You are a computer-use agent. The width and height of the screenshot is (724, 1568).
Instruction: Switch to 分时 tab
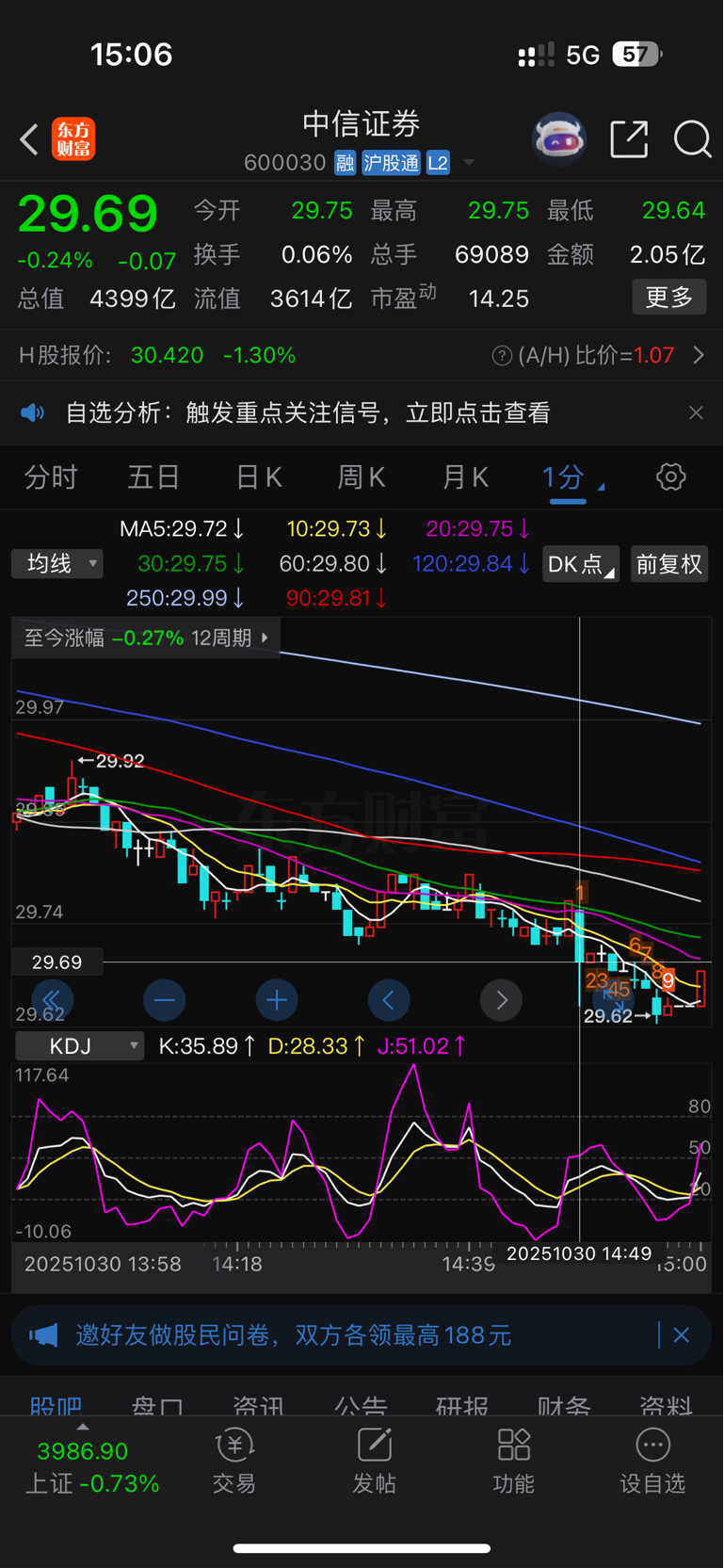pyautogui.click(x=51, y=477)
